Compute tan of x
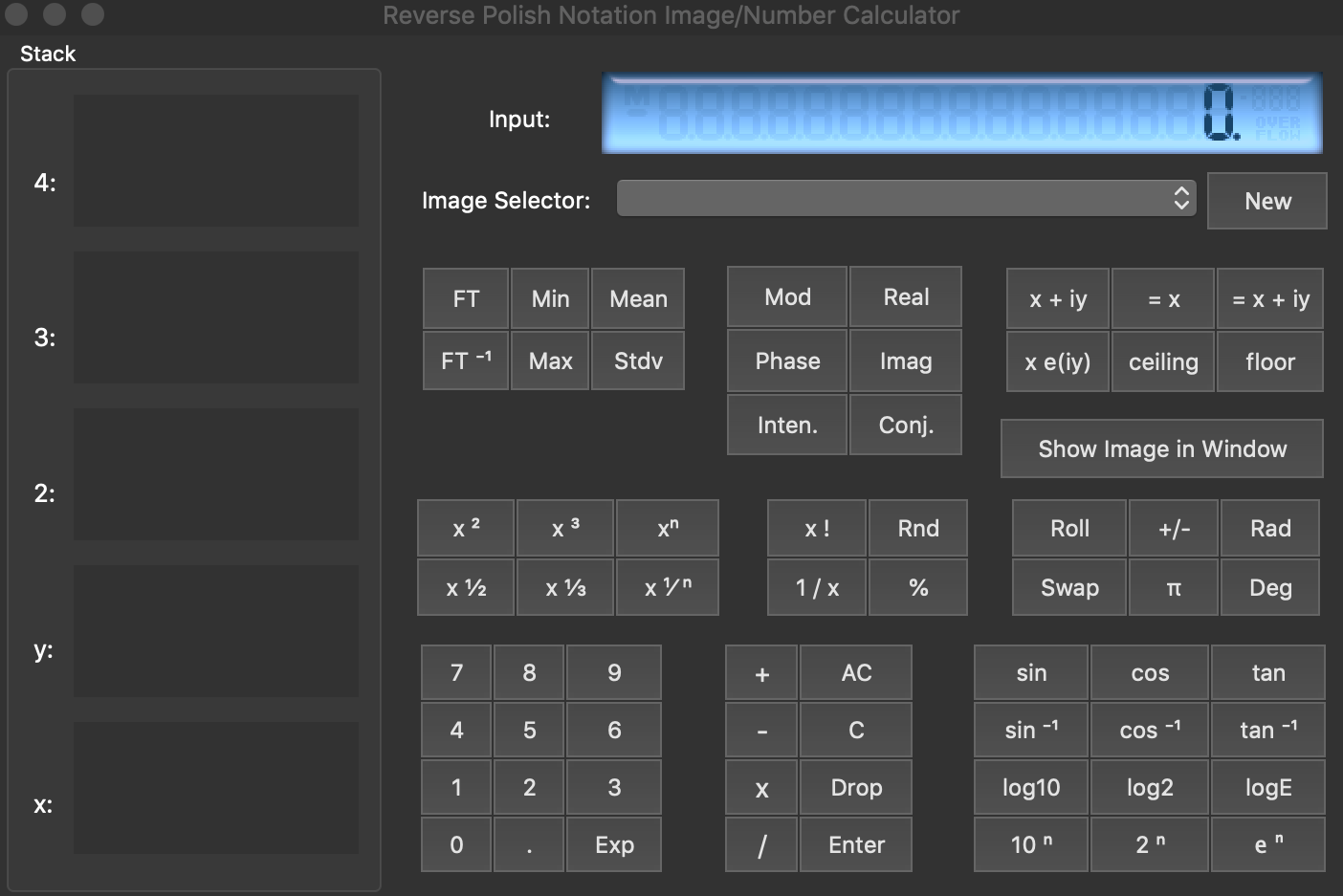 [1268, 672]
